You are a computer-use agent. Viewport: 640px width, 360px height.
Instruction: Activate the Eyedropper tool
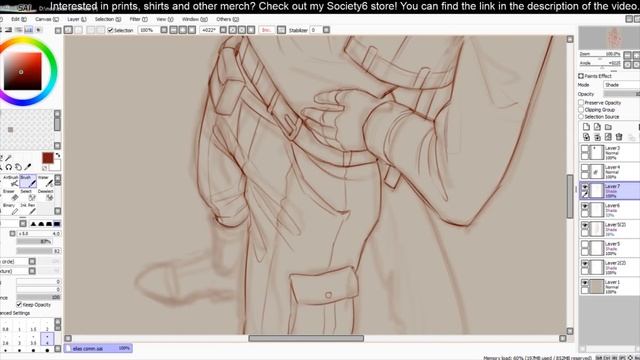pyautogui.click(x=28, y=167)
